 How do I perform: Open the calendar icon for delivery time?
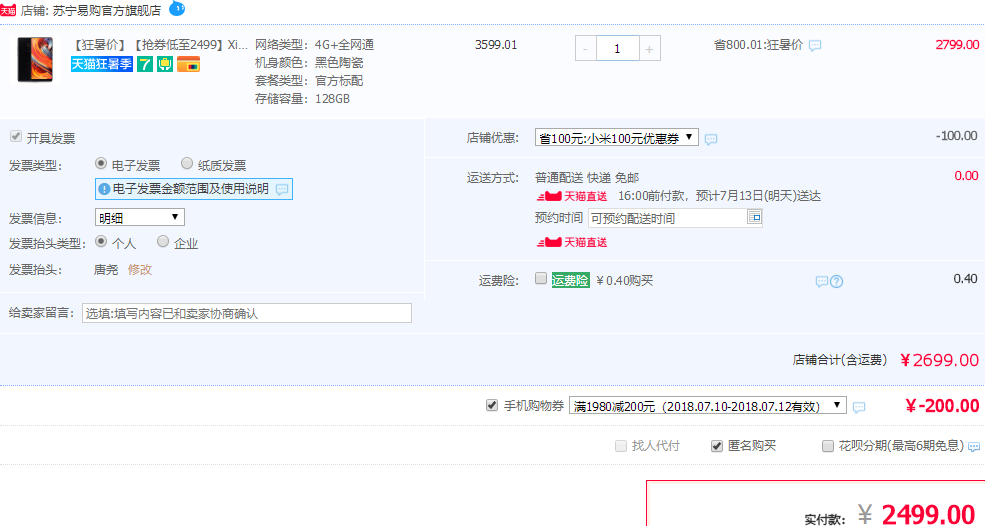pos(754,217)
